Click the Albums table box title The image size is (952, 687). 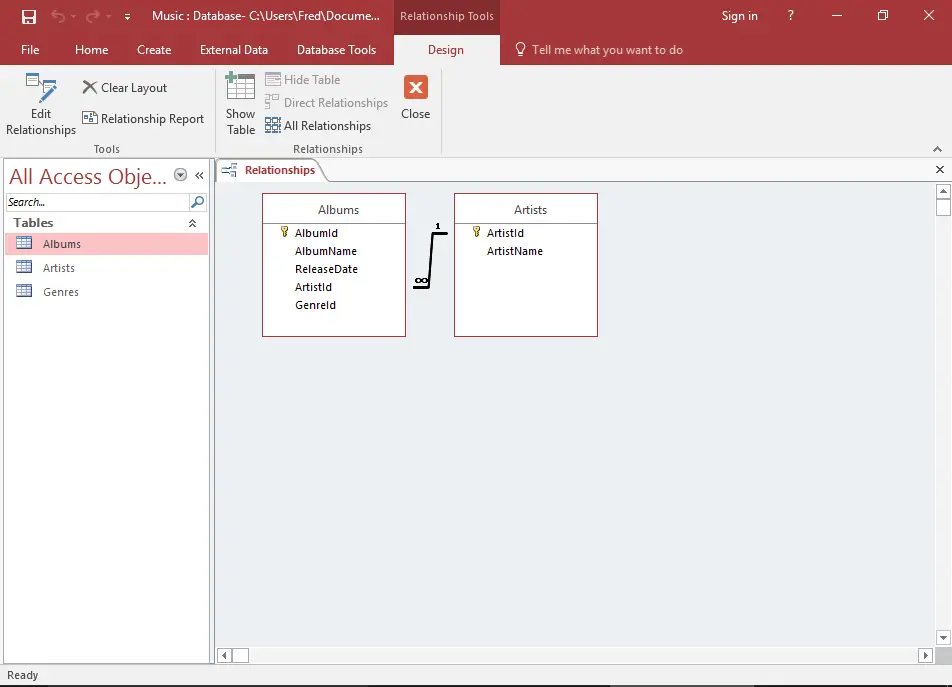(338, 210)
